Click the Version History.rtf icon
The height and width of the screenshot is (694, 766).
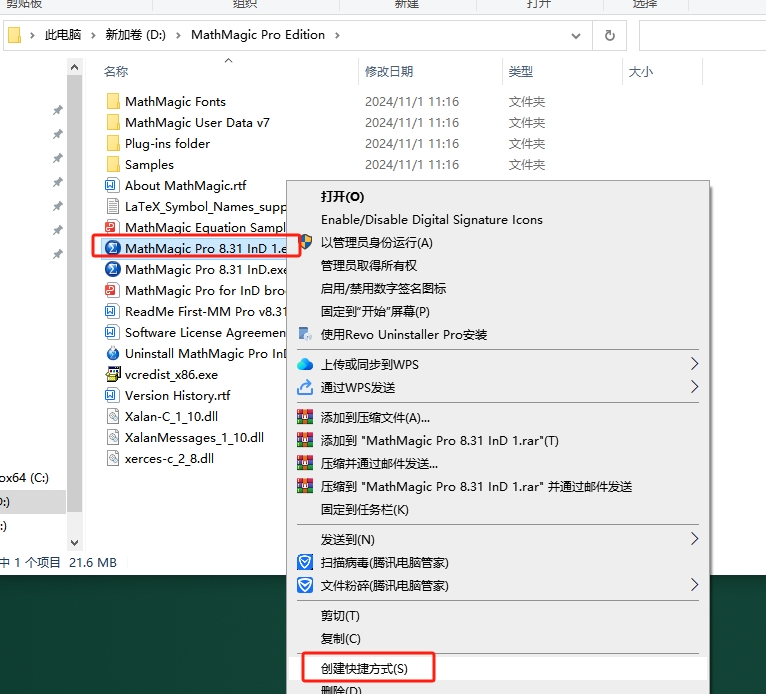coord(111,395)
